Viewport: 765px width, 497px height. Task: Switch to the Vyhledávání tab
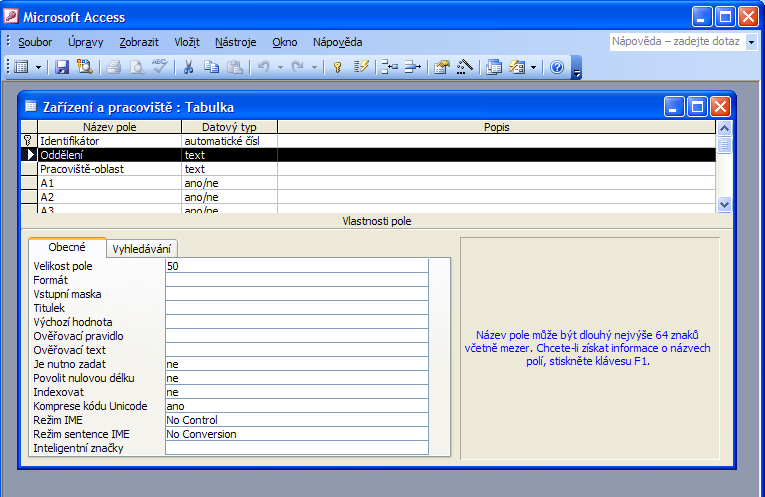(x=141, y=249)
